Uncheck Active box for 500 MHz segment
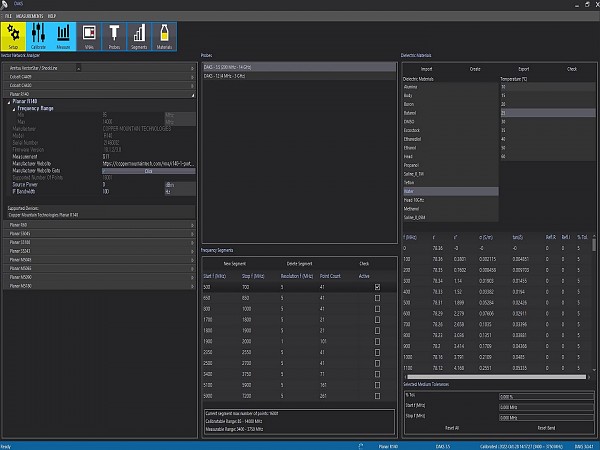This screenshot has width=600, height=450. click(x=376, y=287)
